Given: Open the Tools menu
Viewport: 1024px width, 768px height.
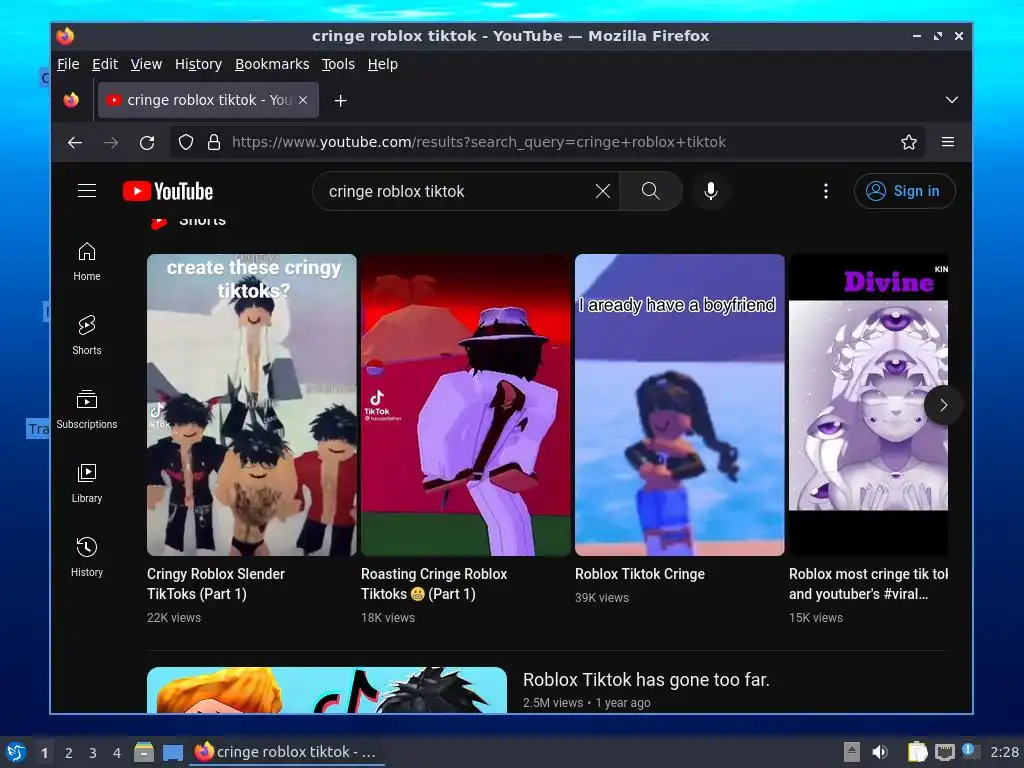Looking at the screenshot, I should (338, 64).
